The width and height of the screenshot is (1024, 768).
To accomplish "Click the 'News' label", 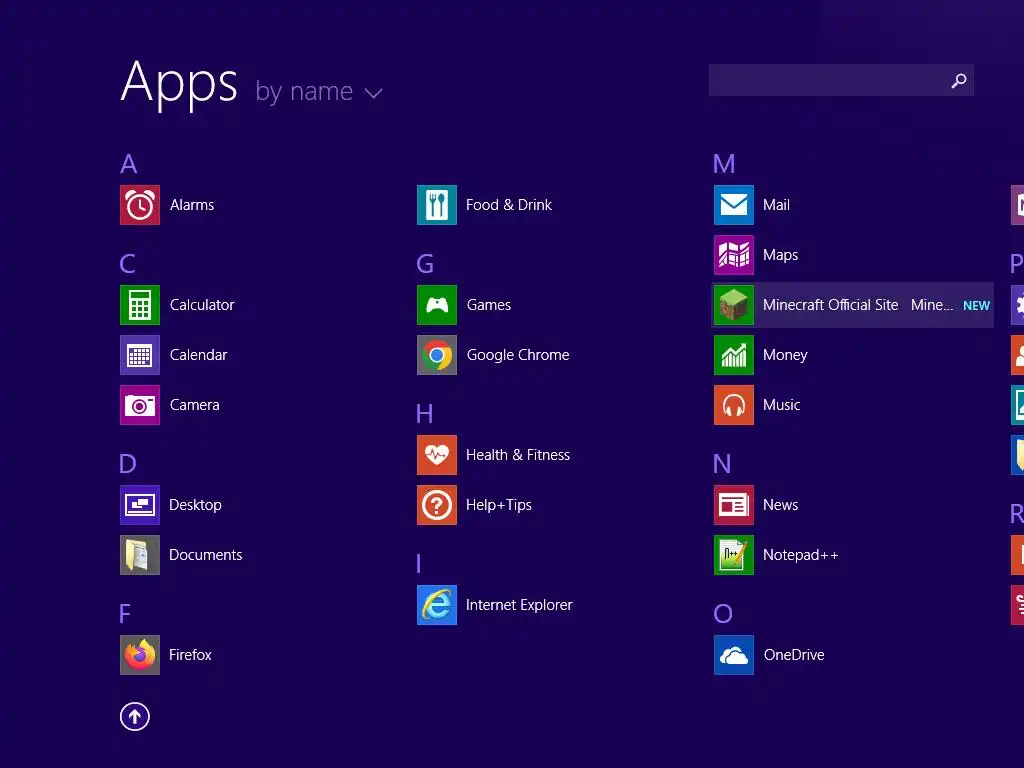I will tap(780, 505).
